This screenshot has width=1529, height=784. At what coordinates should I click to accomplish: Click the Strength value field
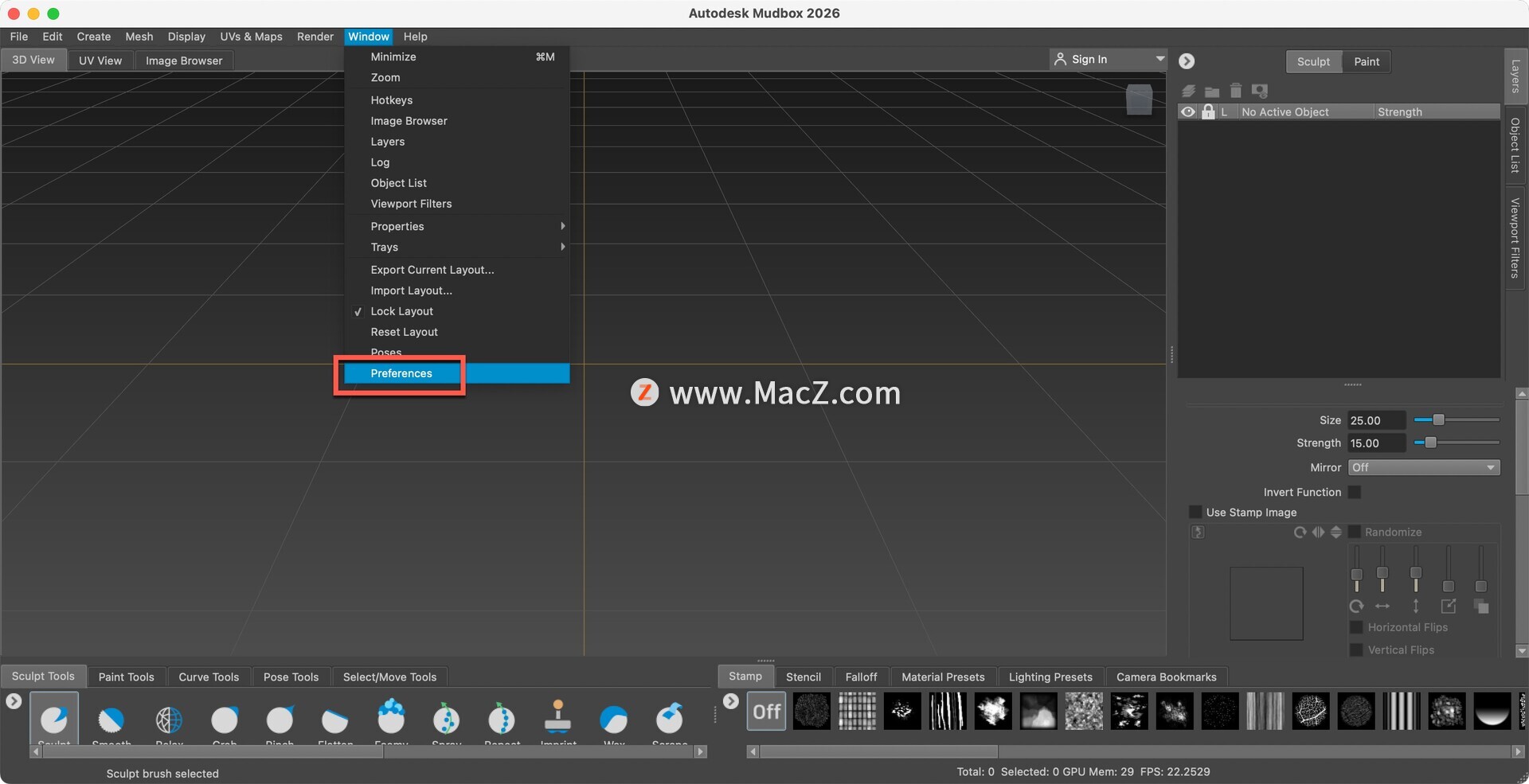point(1376,443)
